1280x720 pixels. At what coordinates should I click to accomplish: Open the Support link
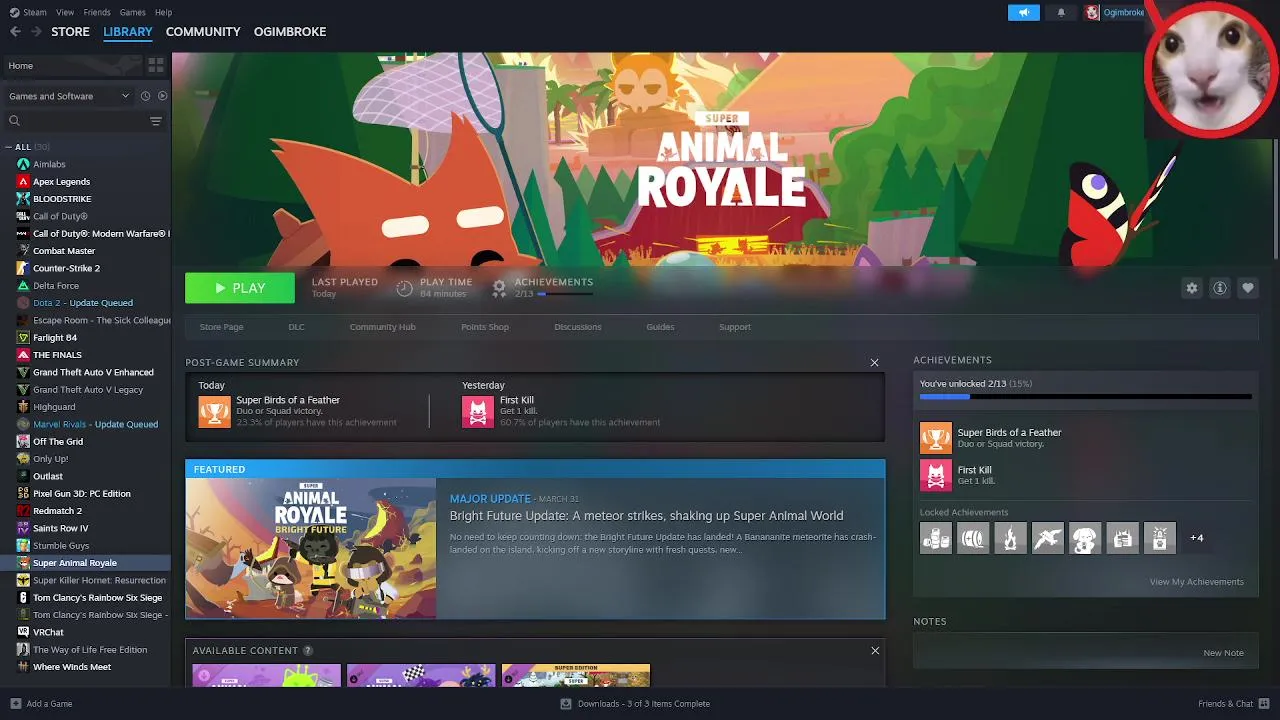click(735, 327)
